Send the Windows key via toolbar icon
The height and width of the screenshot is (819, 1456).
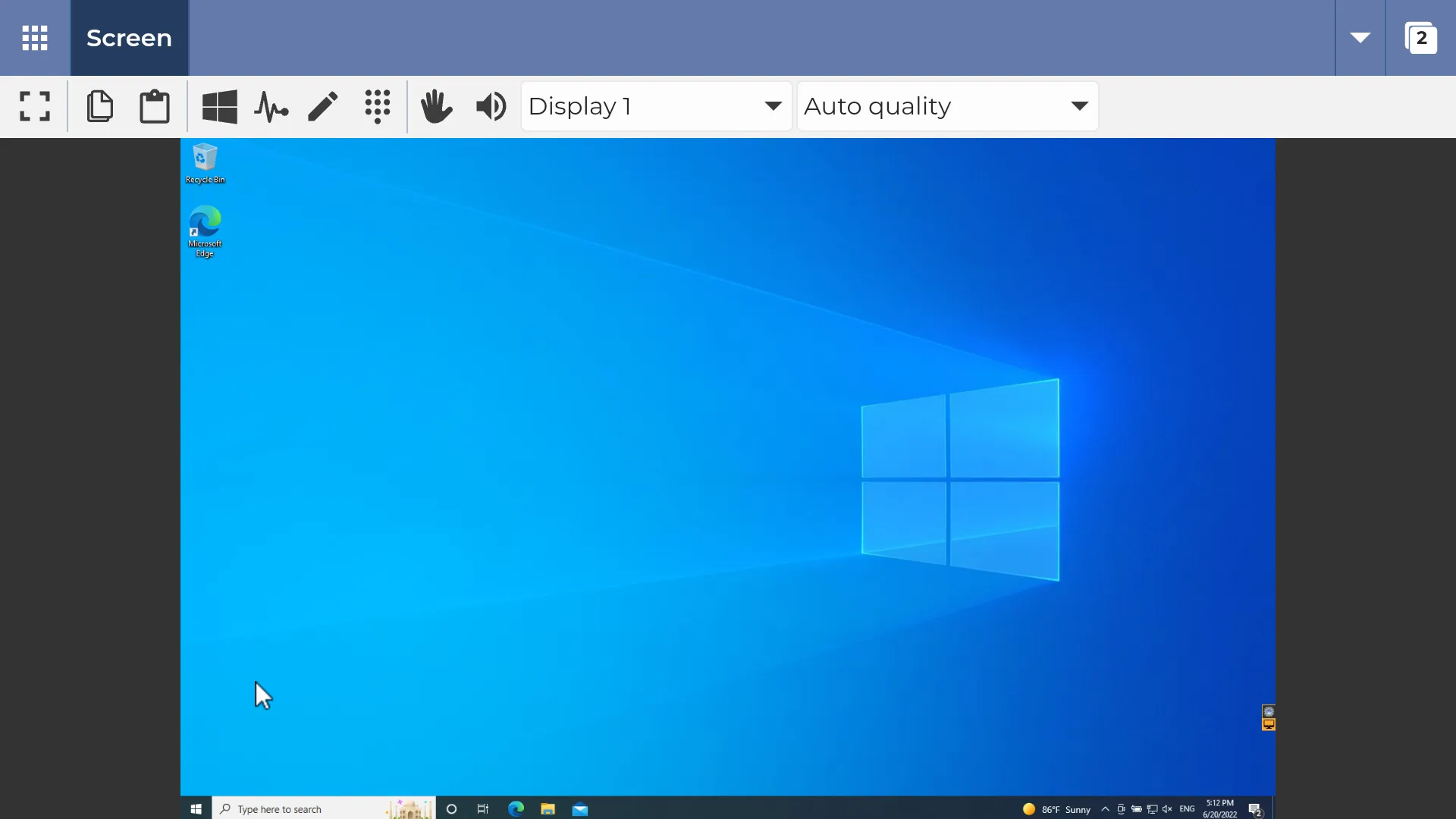(220, 106)
